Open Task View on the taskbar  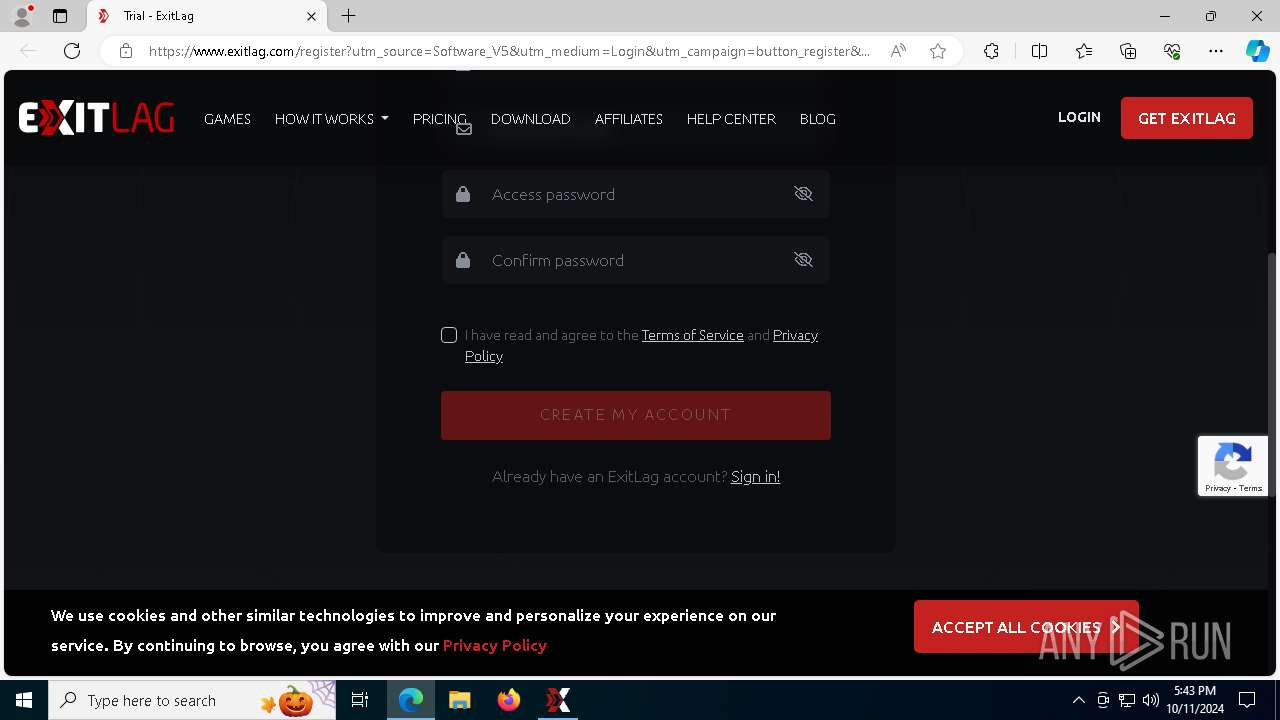(360, 700)
